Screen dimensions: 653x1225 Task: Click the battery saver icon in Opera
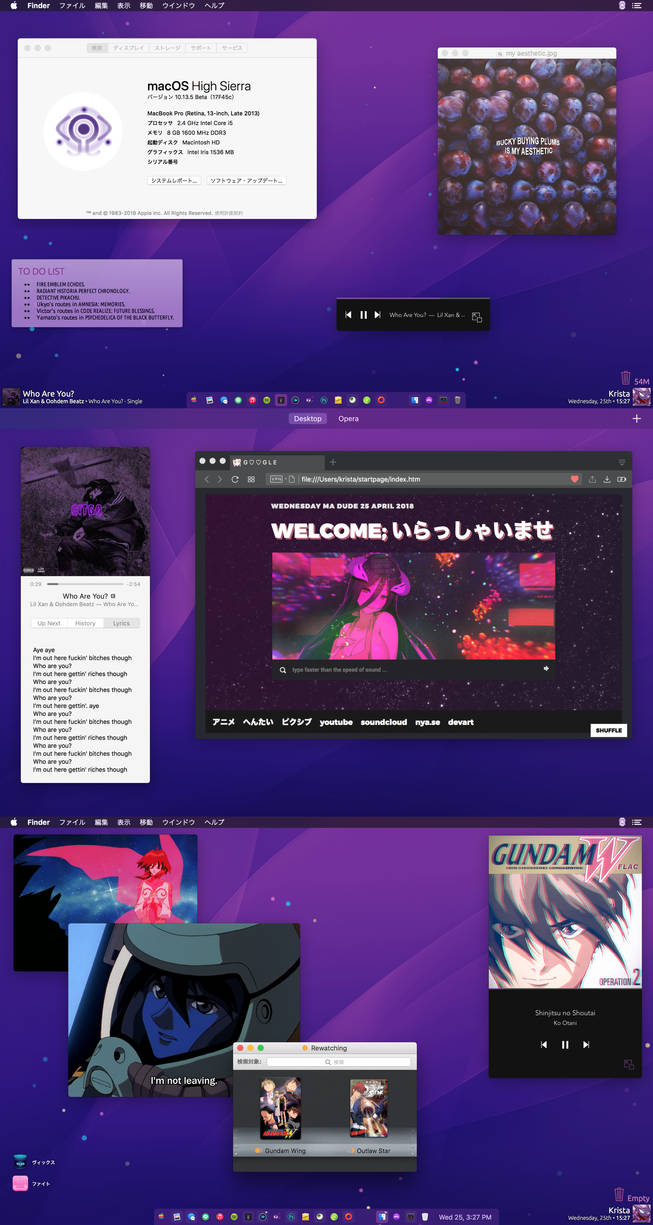[x=622, y=479]
